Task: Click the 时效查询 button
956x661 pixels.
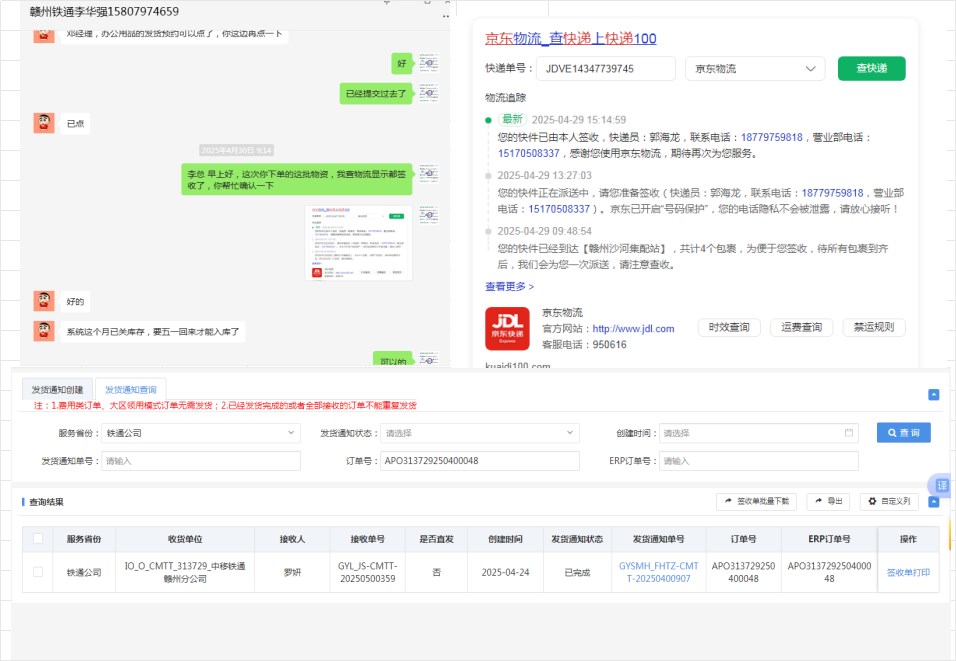Action: [x=729, y=327]
